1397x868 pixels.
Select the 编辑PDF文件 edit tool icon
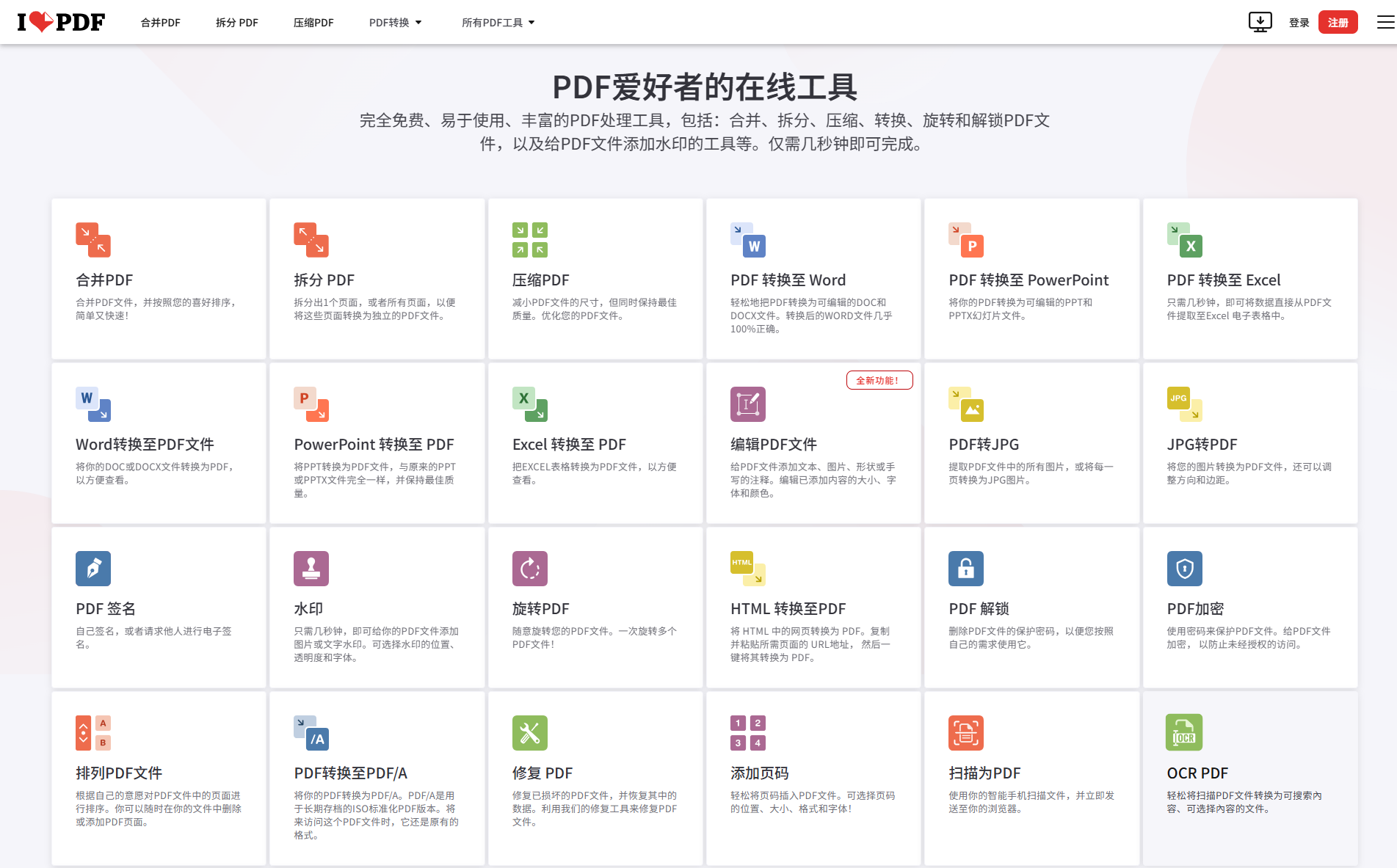(747, 404)
